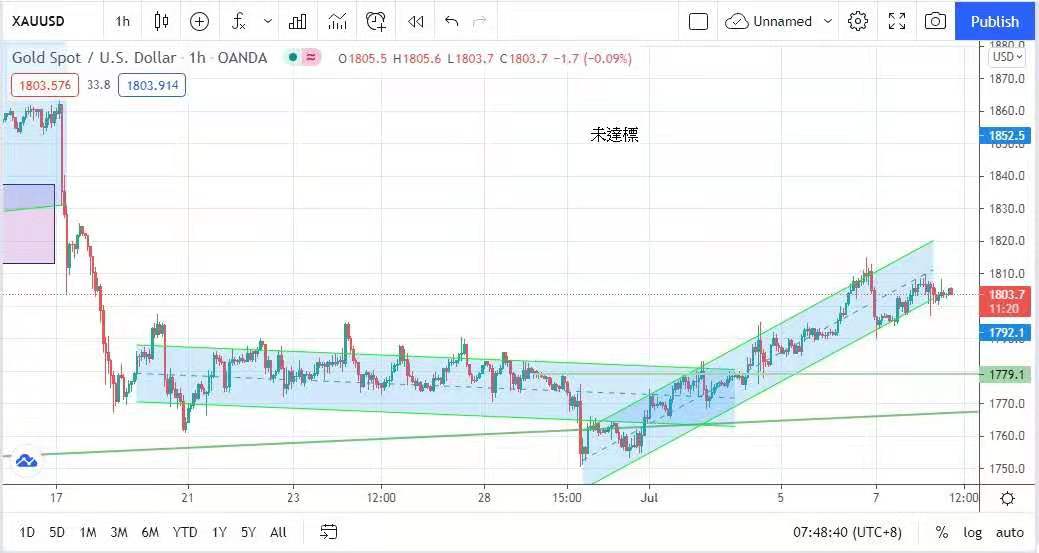Image resolution: width=1039 pixels, height=553 pixels.
Task: Toggle auto scale for price axis
Action: tap(1009, 532)
